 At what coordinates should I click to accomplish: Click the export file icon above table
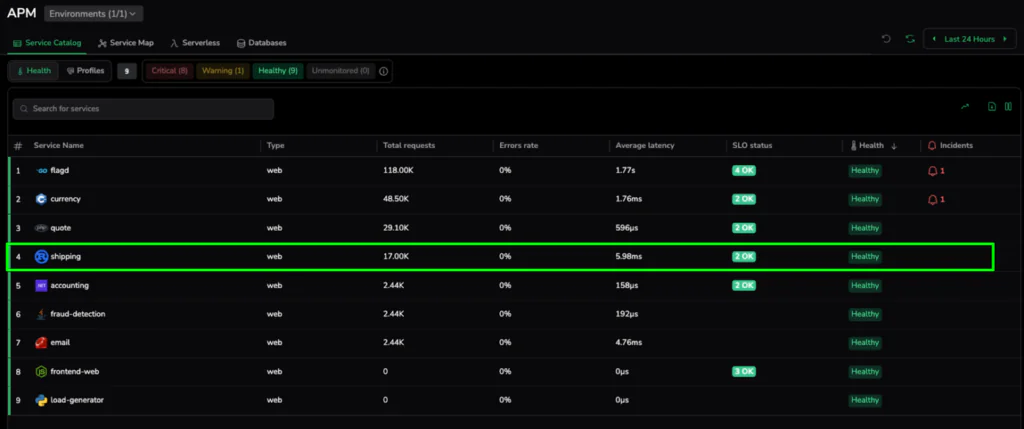[992, 107]
